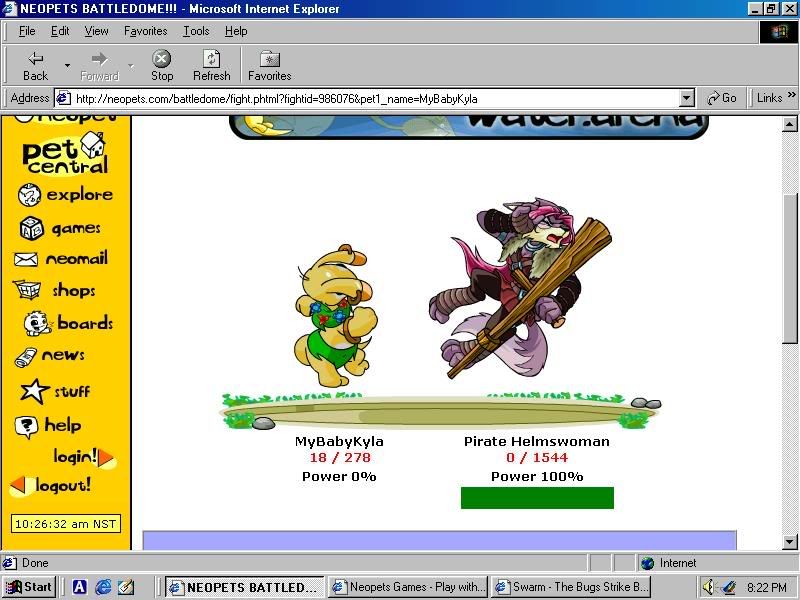Screen dimensions: 800x600
Task: Click the Back arrow toolbar button
Action: click(x=35, y=66)
